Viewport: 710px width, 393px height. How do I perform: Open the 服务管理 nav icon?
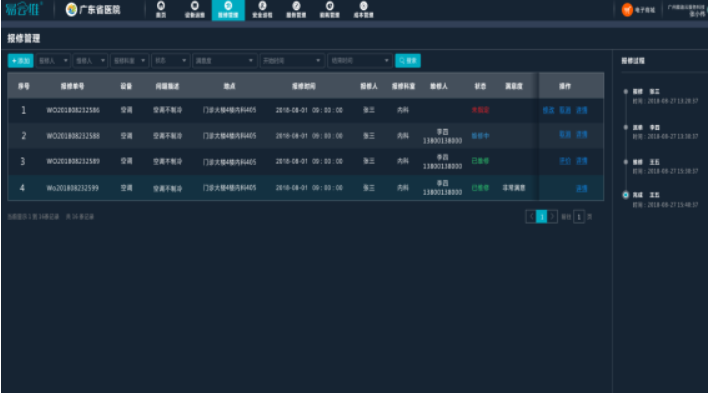[296, 6]
